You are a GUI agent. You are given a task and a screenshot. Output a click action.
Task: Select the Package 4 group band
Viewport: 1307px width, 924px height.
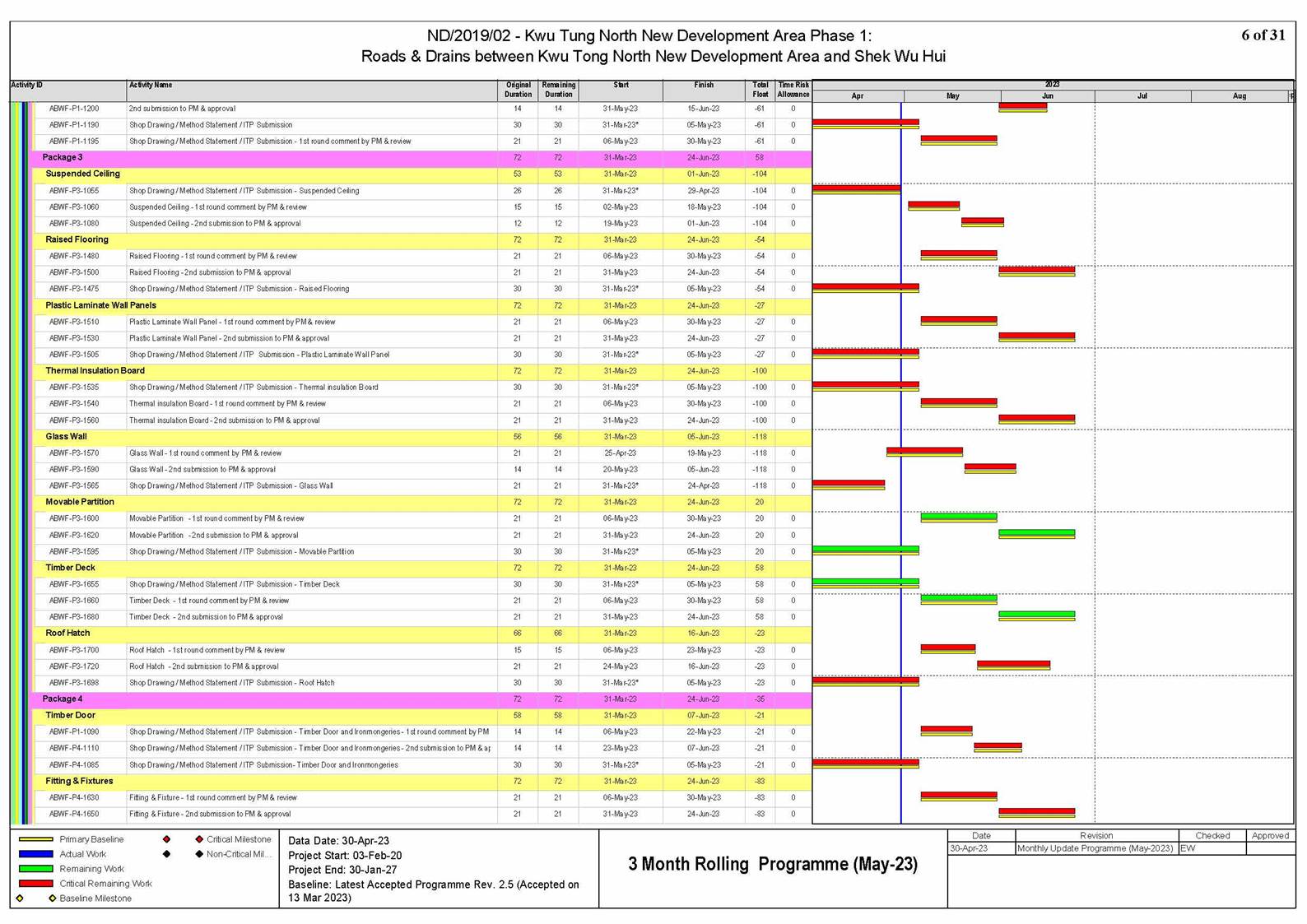[421, 699]
